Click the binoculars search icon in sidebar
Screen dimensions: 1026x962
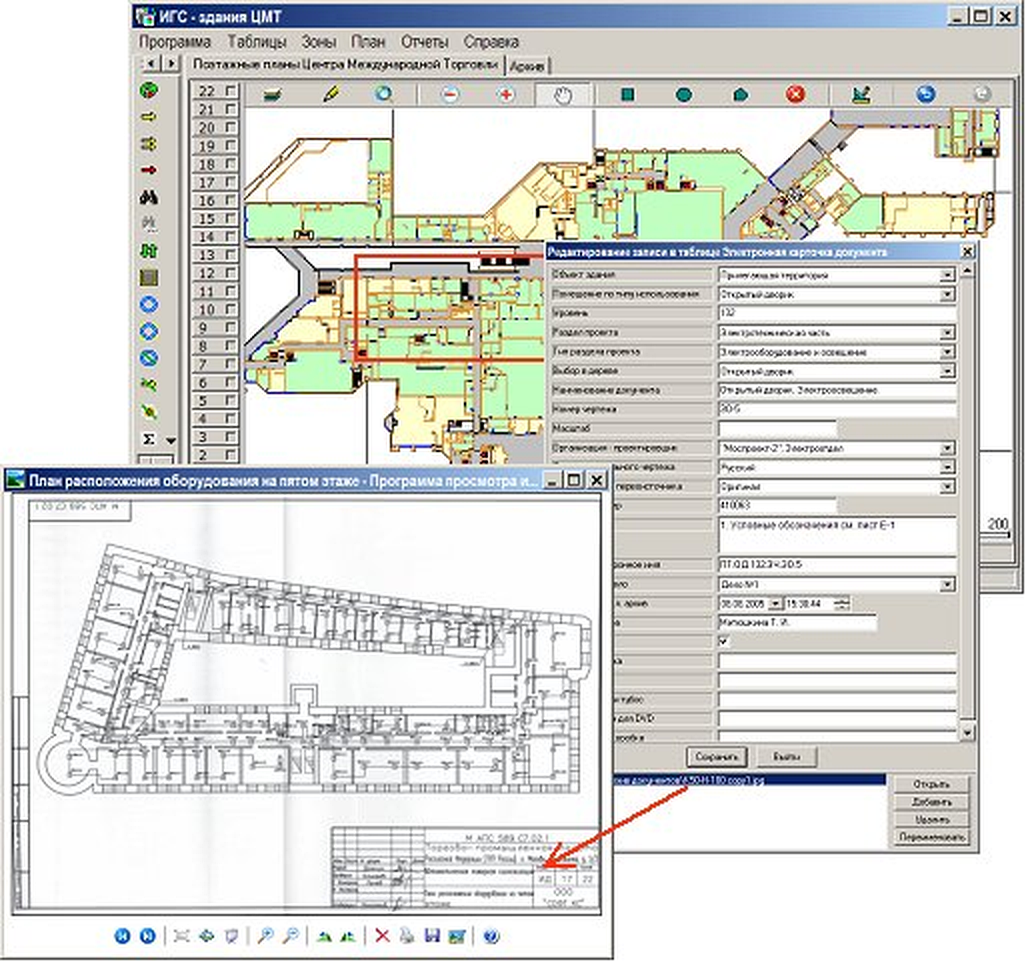tap(149, 196)
